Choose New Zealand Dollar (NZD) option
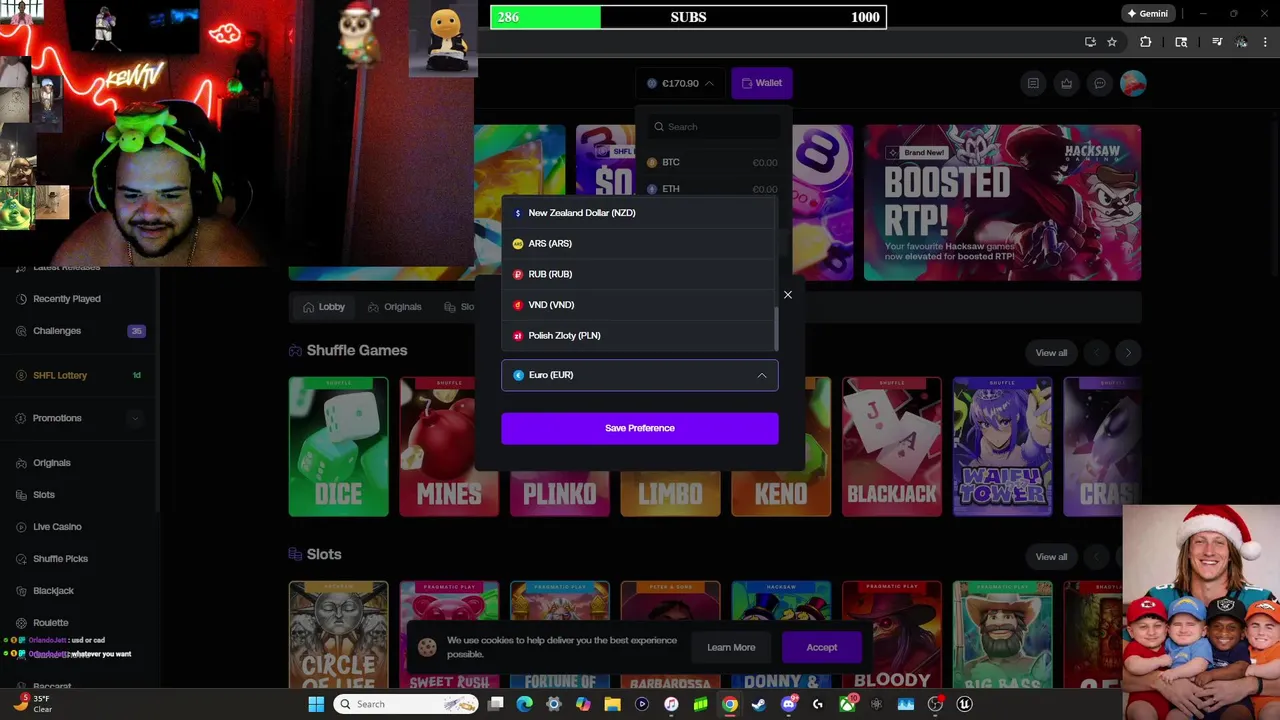This screenshot has width=1280, height=720. [637, 213]
